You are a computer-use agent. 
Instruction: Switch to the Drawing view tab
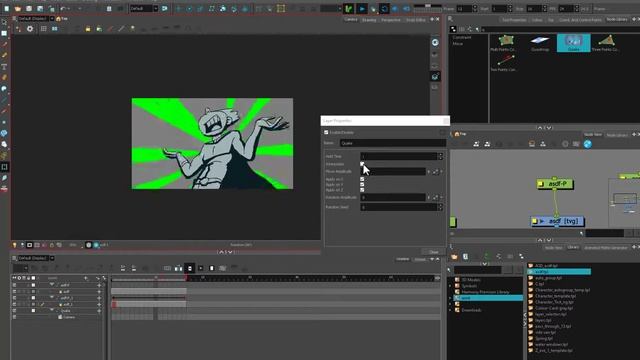point(369,20)
